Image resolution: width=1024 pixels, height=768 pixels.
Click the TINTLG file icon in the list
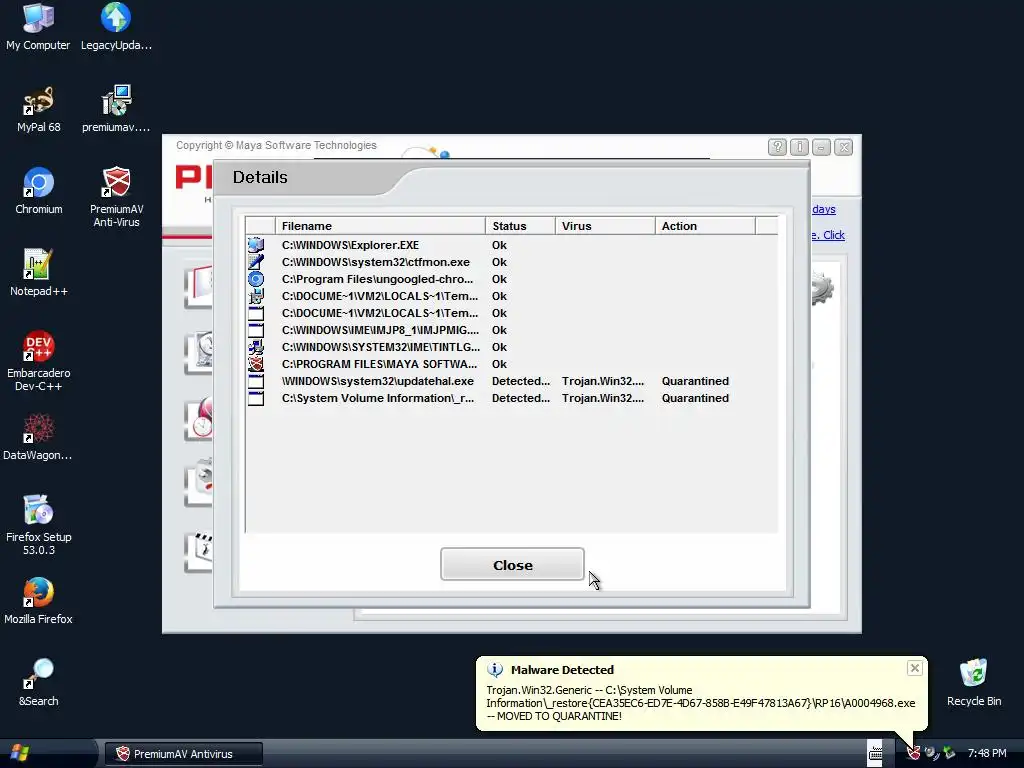tap(256, 347)
